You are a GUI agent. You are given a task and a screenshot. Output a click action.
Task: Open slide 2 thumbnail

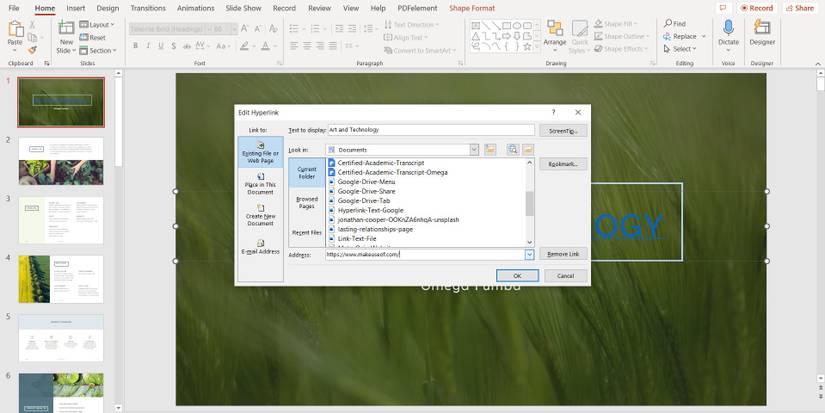[x=61, y=161]
